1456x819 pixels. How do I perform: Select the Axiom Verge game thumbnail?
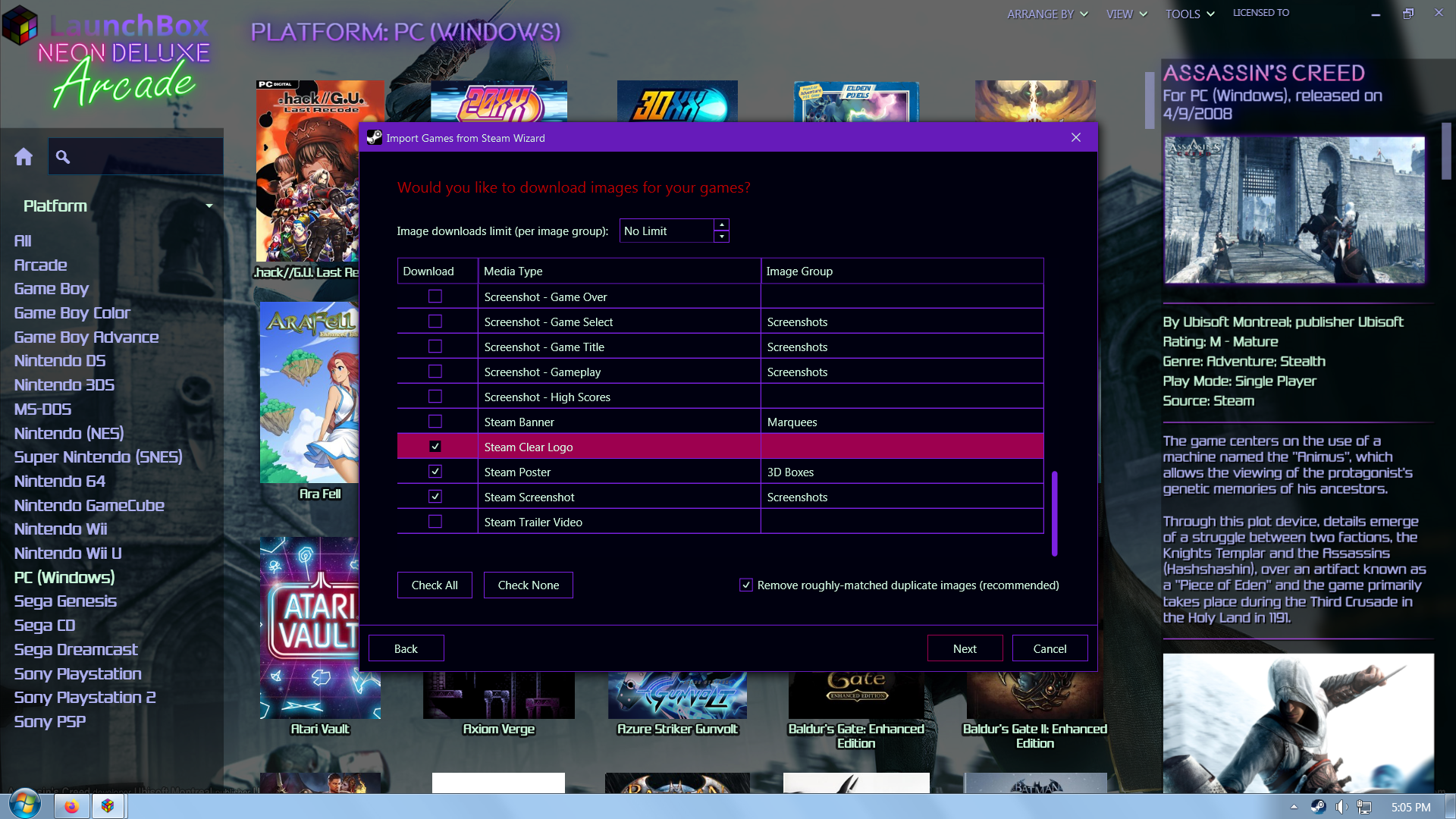point(499,695)
